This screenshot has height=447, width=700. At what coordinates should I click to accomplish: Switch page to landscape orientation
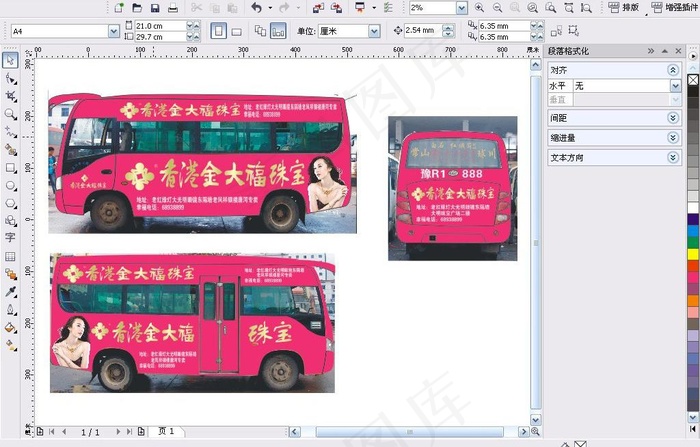click(237, 31)
